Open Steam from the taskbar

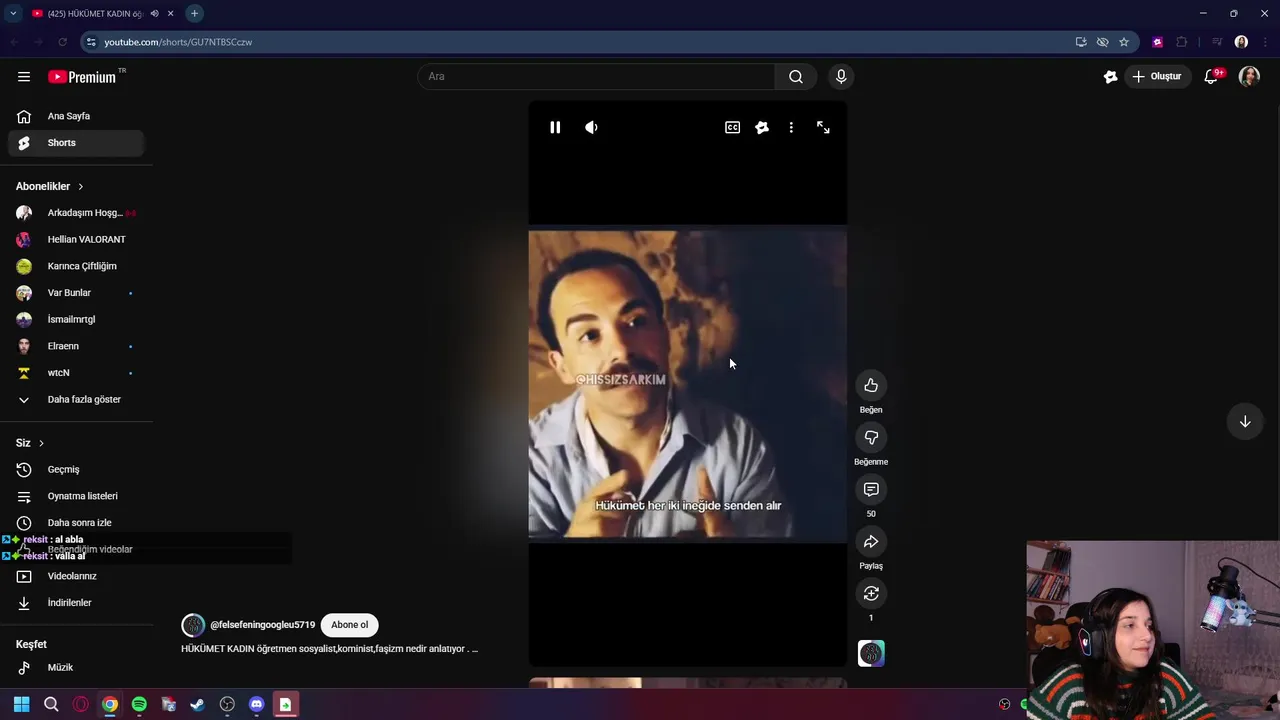point(197,704)
